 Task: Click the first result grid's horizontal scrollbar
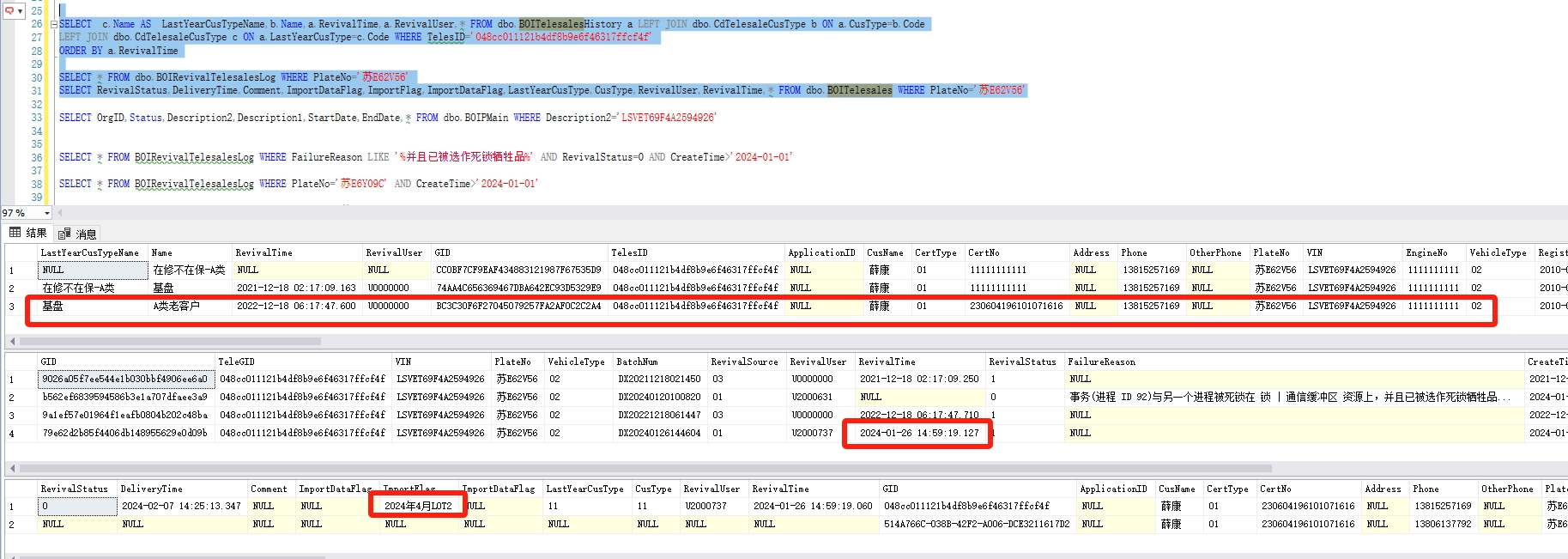172,341
